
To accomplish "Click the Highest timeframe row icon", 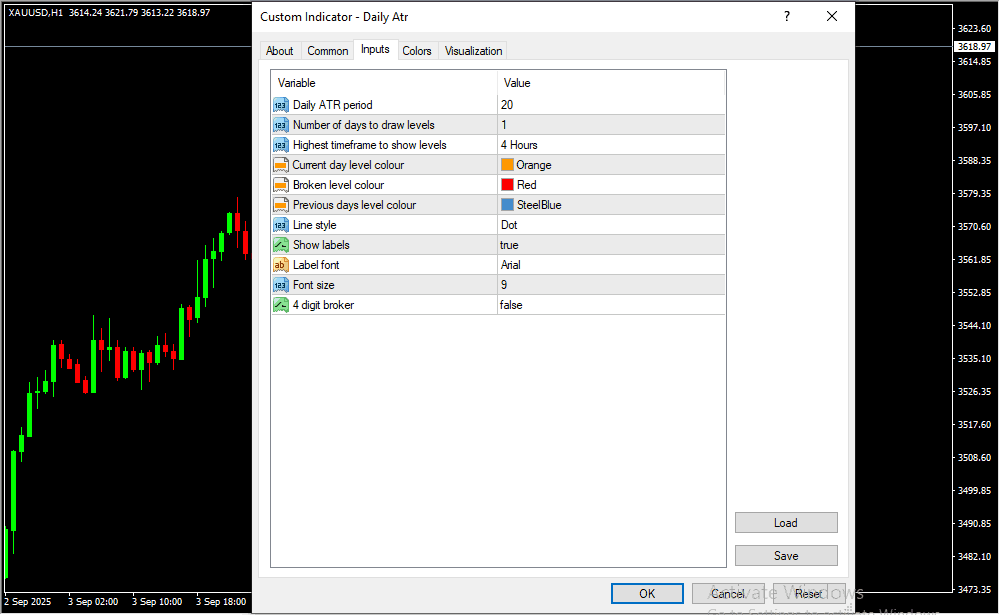I will (280, 145).
